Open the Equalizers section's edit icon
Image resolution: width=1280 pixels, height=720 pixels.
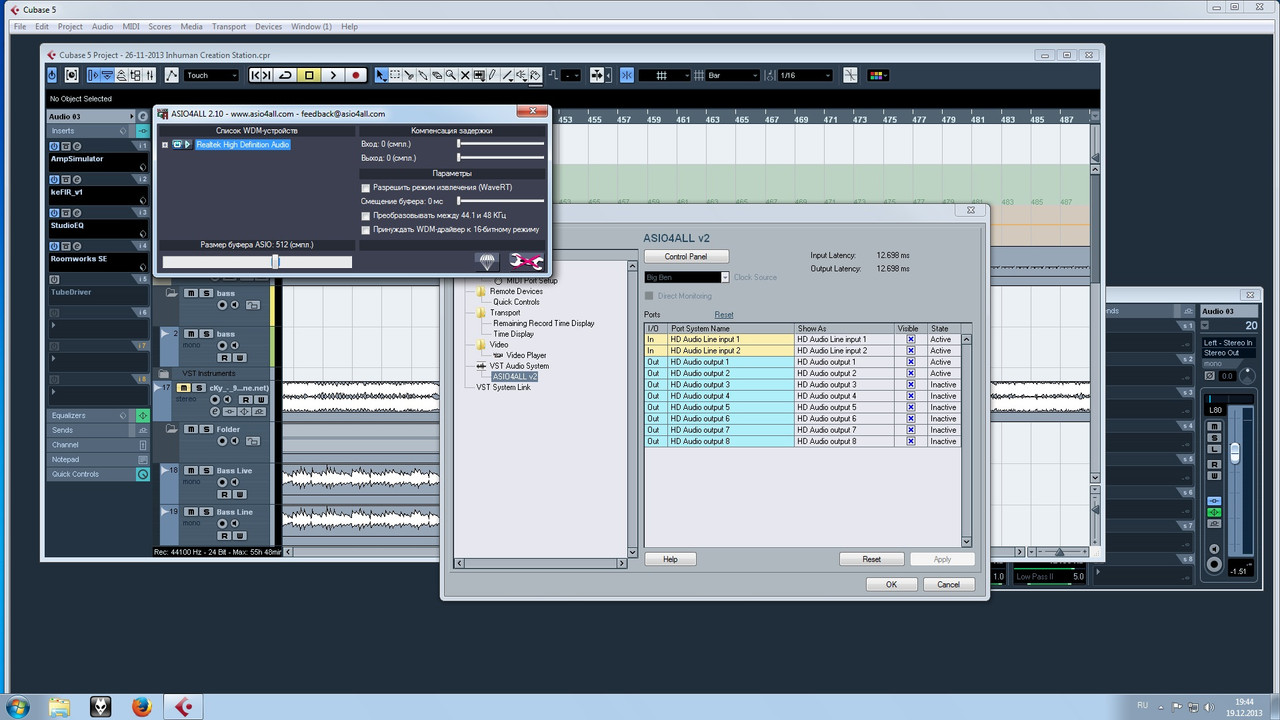pyautogui.click(x=142, y=415)
